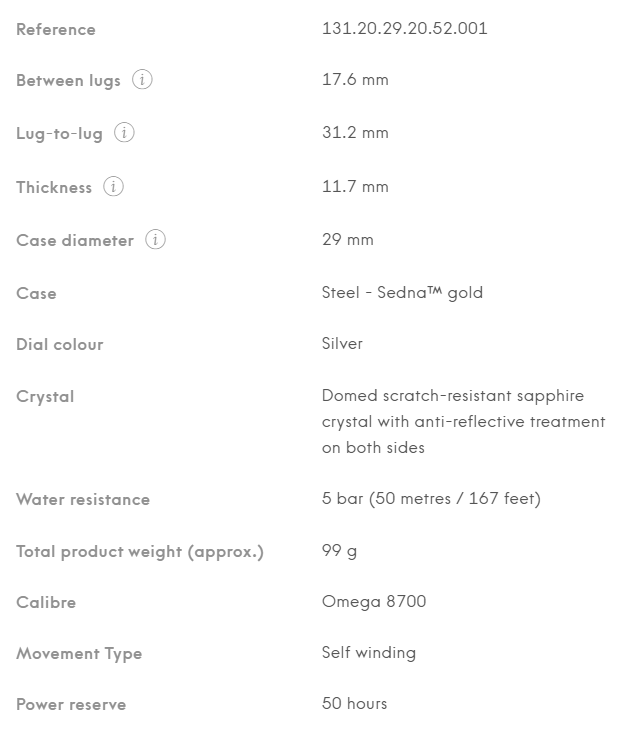Click the Omega 8700 calibre value

pos(374,602)
